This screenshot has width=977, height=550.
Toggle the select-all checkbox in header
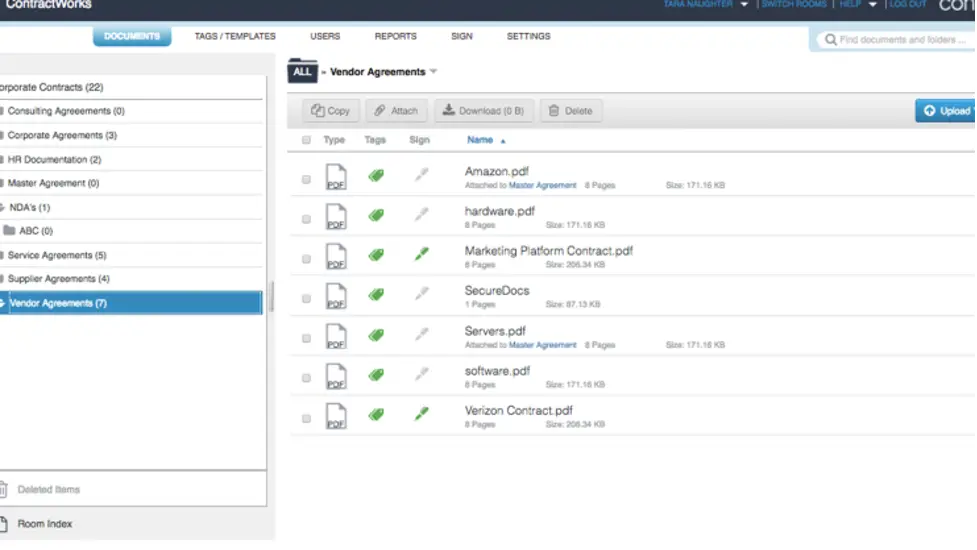(306, 140)
